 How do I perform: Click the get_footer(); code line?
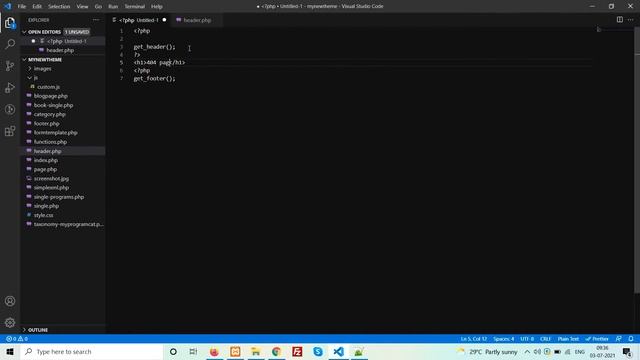click(x=155, y=78)
